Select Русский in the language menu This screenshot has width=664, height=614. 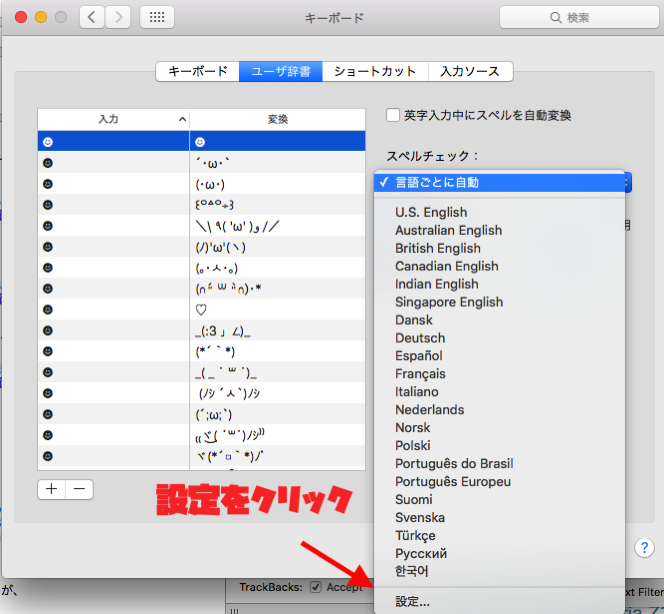click(x=421, y=553)
